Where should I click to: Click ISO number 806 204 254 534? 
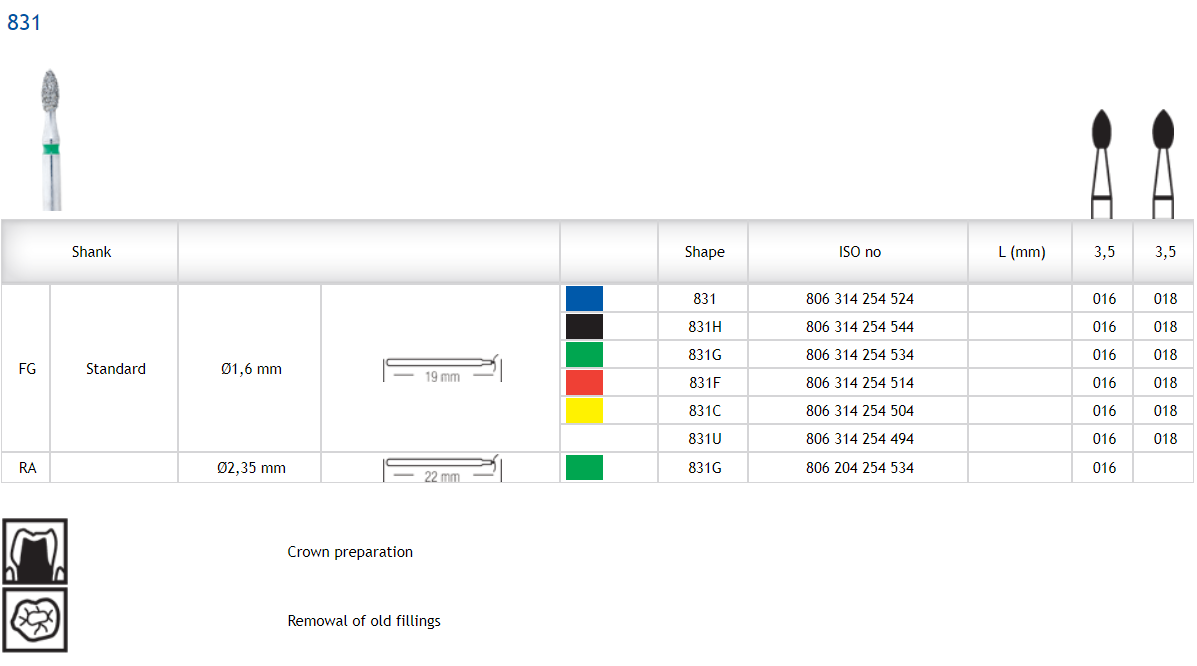859,468
